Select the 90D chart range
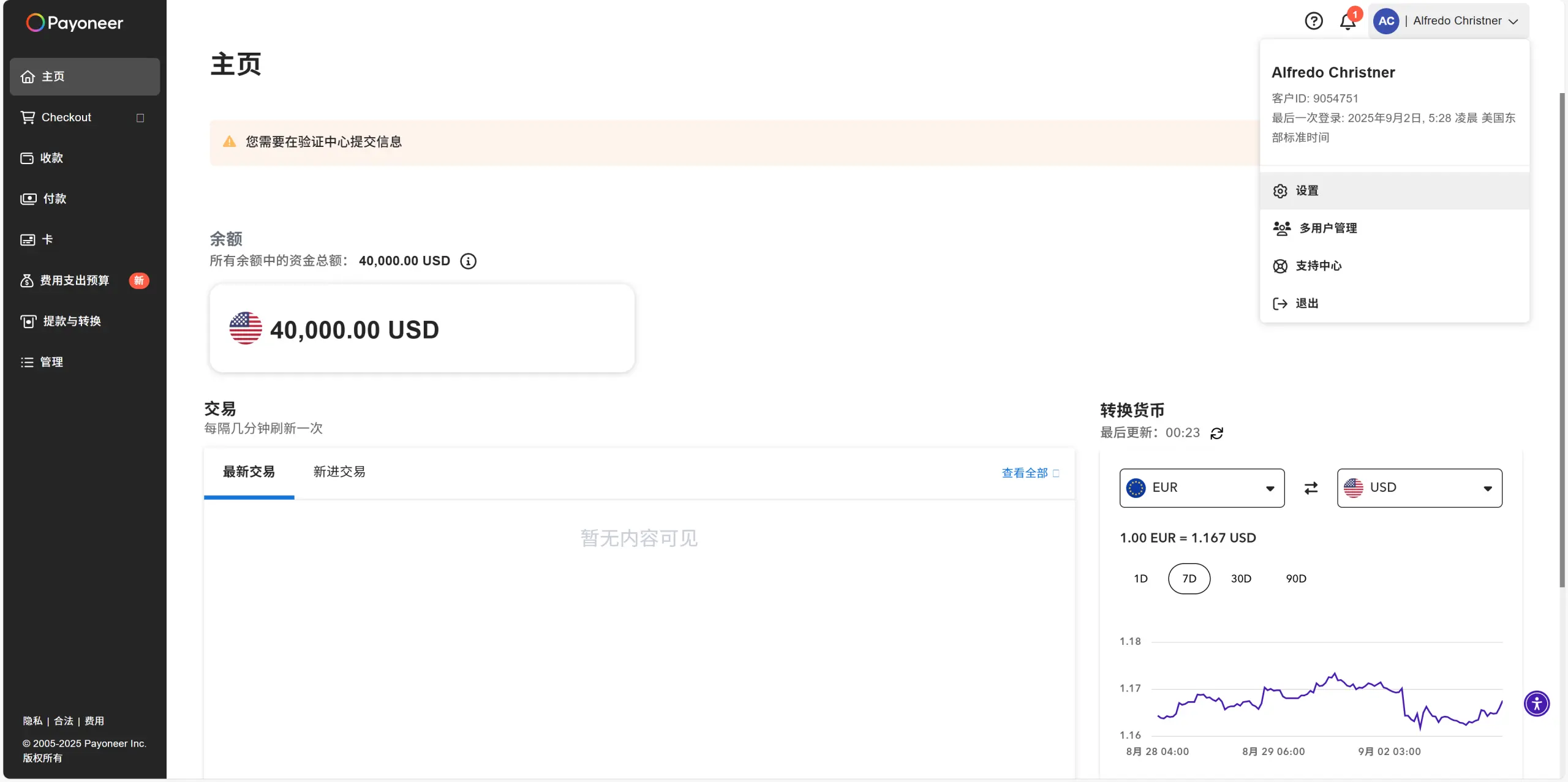The image size is (1568, 782). [1296, 579]
